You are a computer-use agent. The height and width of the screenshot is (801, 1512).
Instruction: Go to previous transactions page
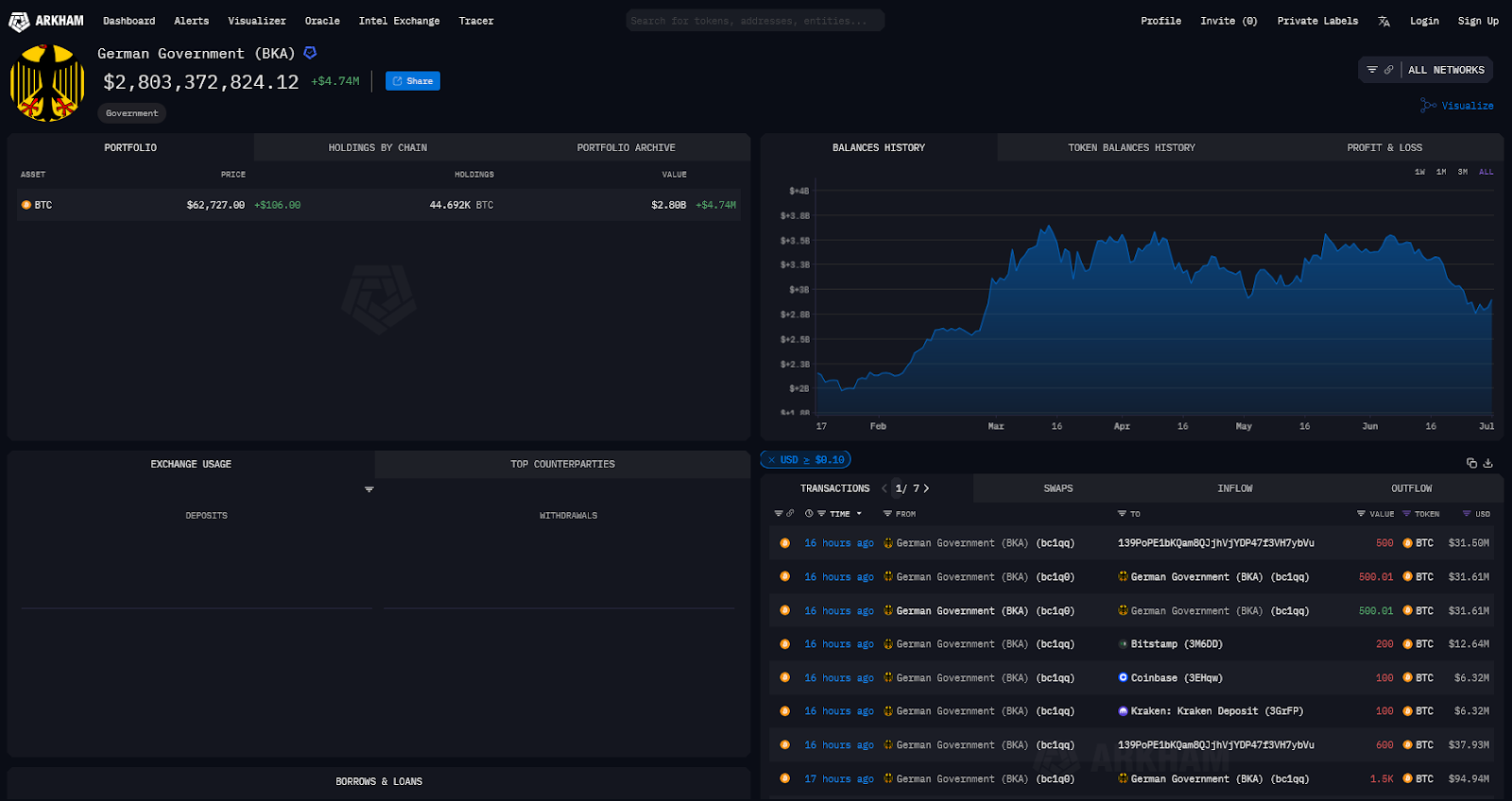tap(885, 488)
